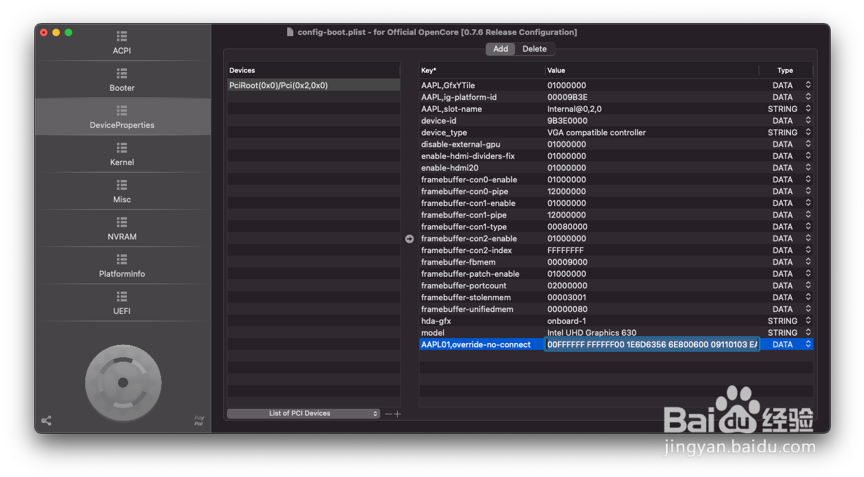864x477 pixels.
Task: Select value VGA compatible controller
Action: coord(596,132)
